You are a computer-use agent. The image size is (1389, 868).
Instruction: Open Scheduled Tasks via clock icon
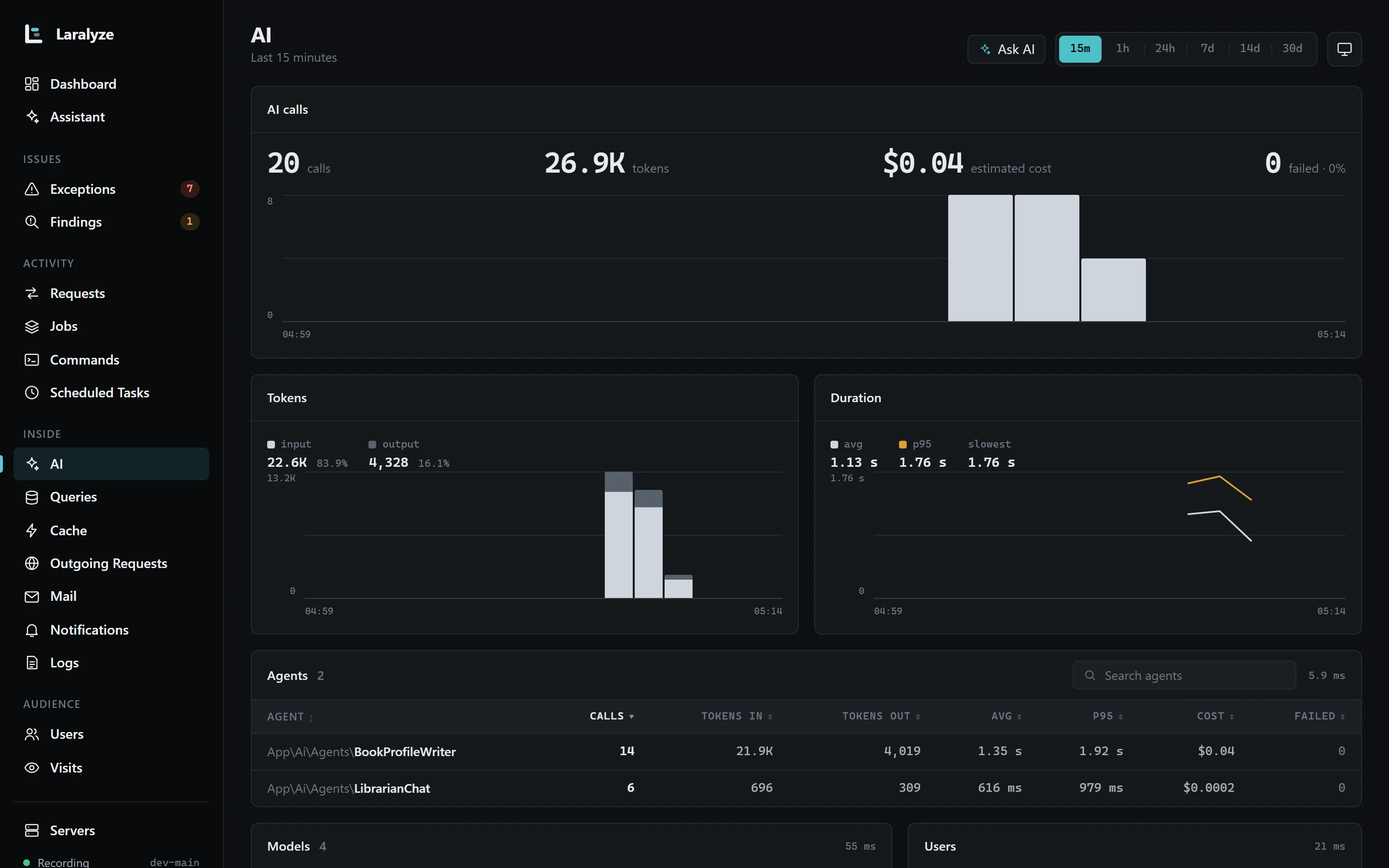click(x=31, y=393)
